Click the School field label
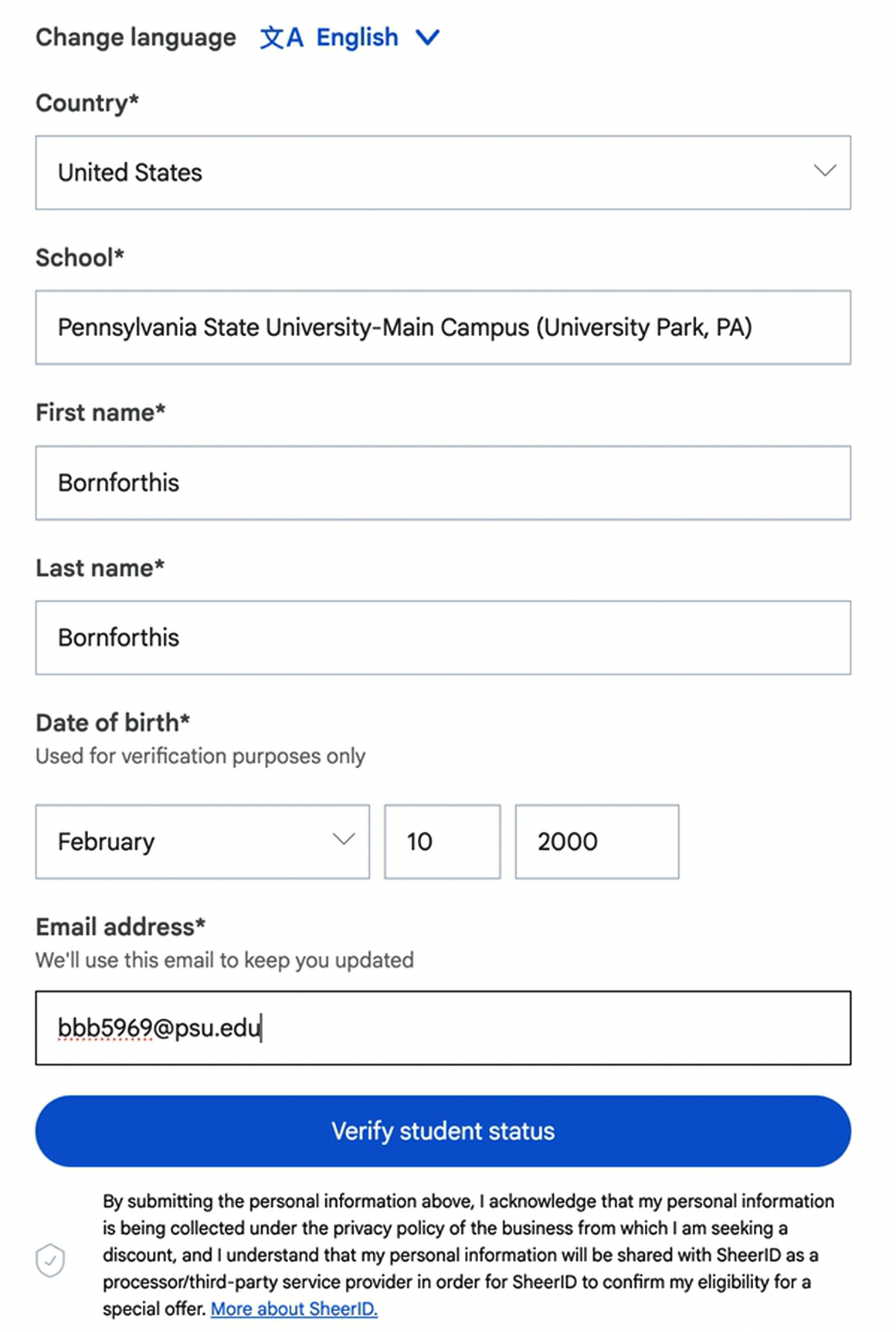Screen dimensions: 896x1332 (x=80, y=257)
